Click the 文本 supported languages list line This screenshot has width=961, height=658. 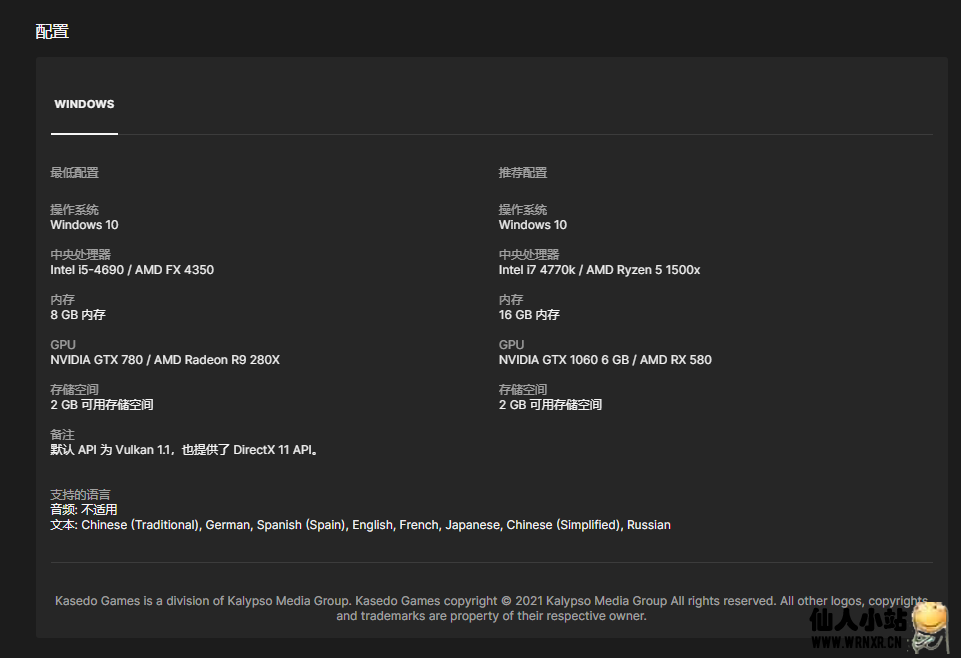coord(360,525)
